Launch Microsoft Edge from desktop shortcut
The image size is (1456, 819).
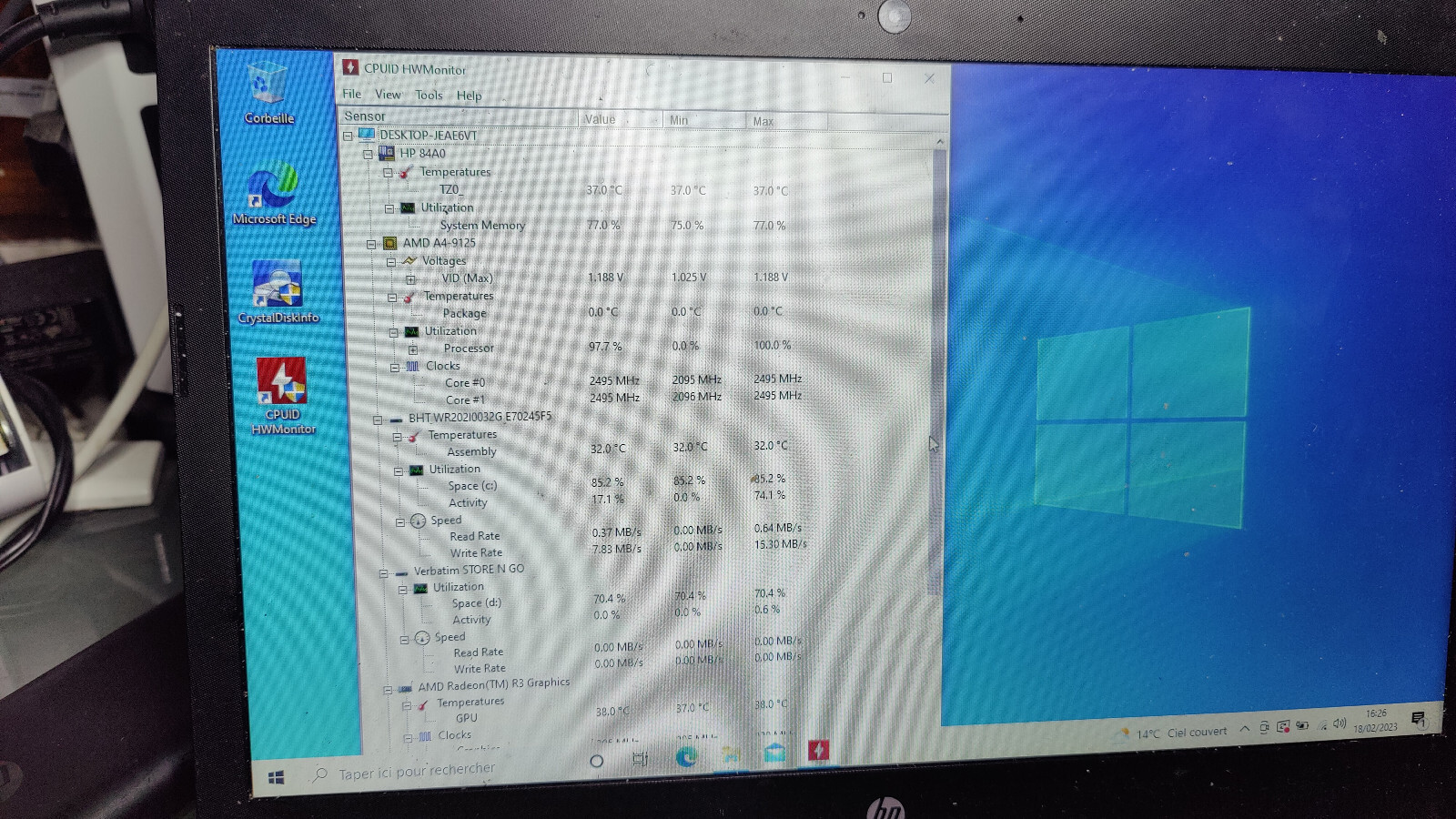tap(273, 193)
